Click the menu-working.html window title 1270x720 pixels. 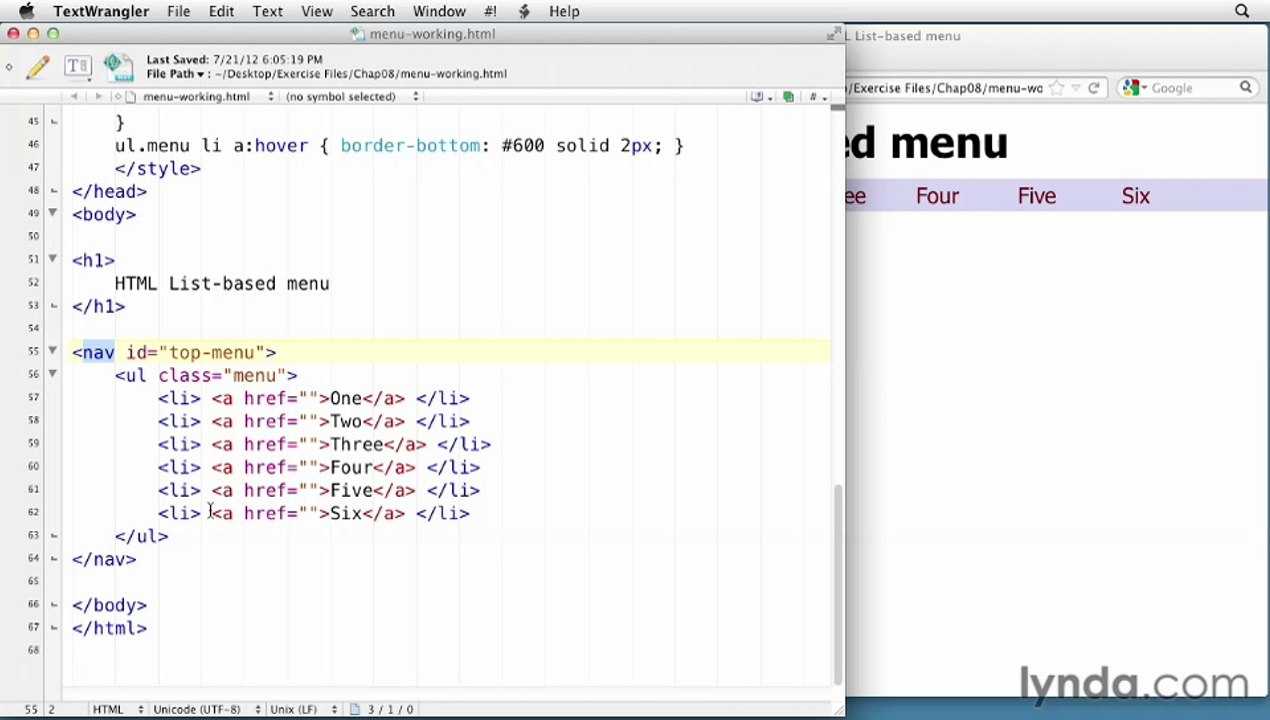pos(432,34)
